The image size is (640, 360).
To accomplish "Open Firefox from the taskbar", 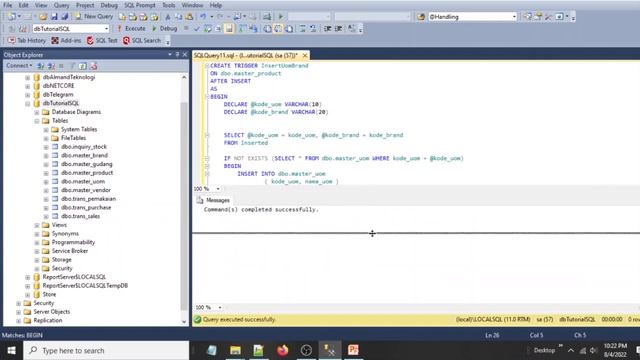I will [x=282, y=350].
